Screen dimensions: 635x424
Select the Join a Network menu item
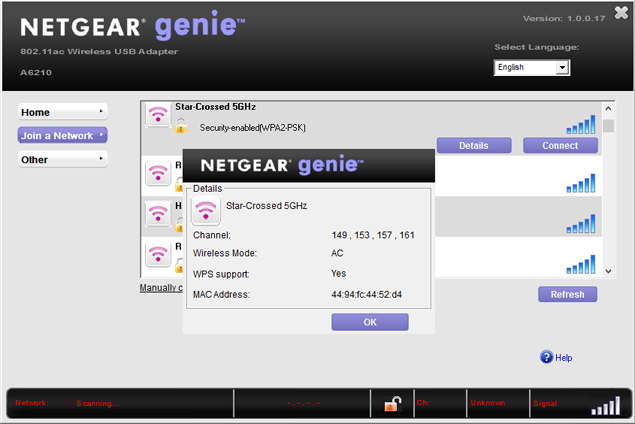62,135
